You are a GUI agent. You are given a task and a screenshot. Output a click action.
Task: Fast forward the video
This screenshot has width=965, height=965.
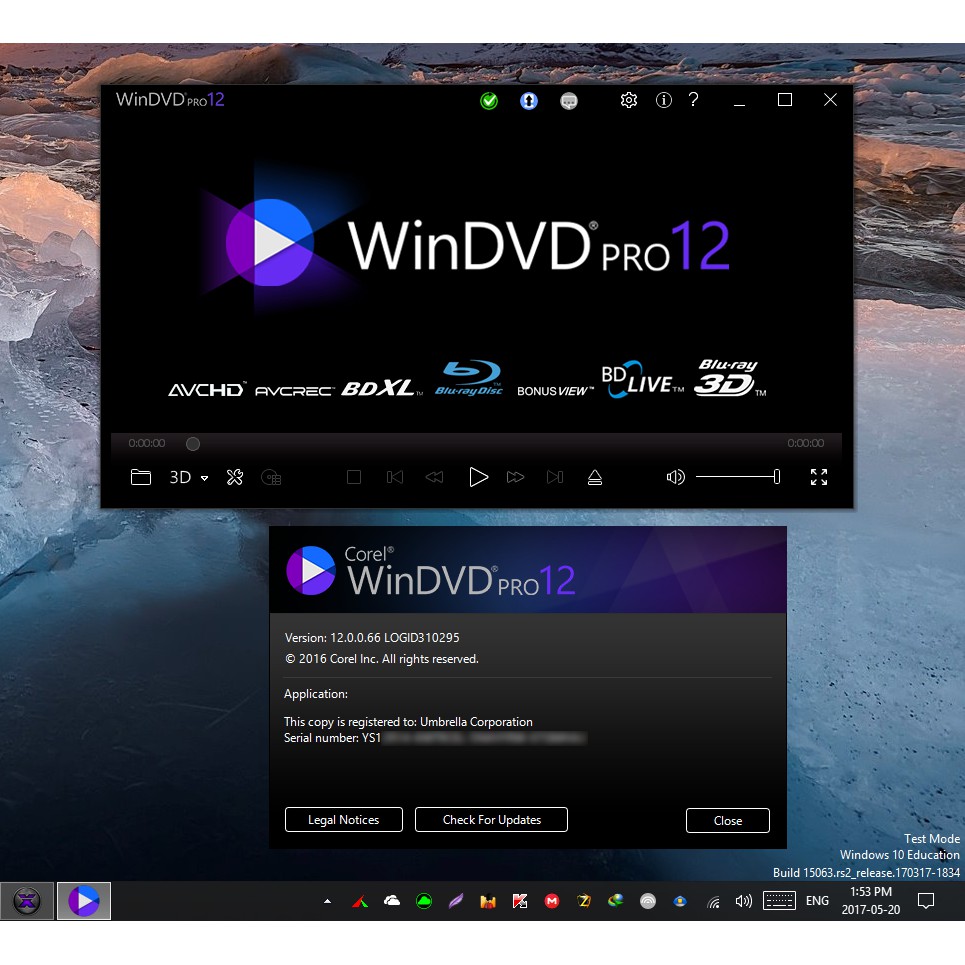515,477
